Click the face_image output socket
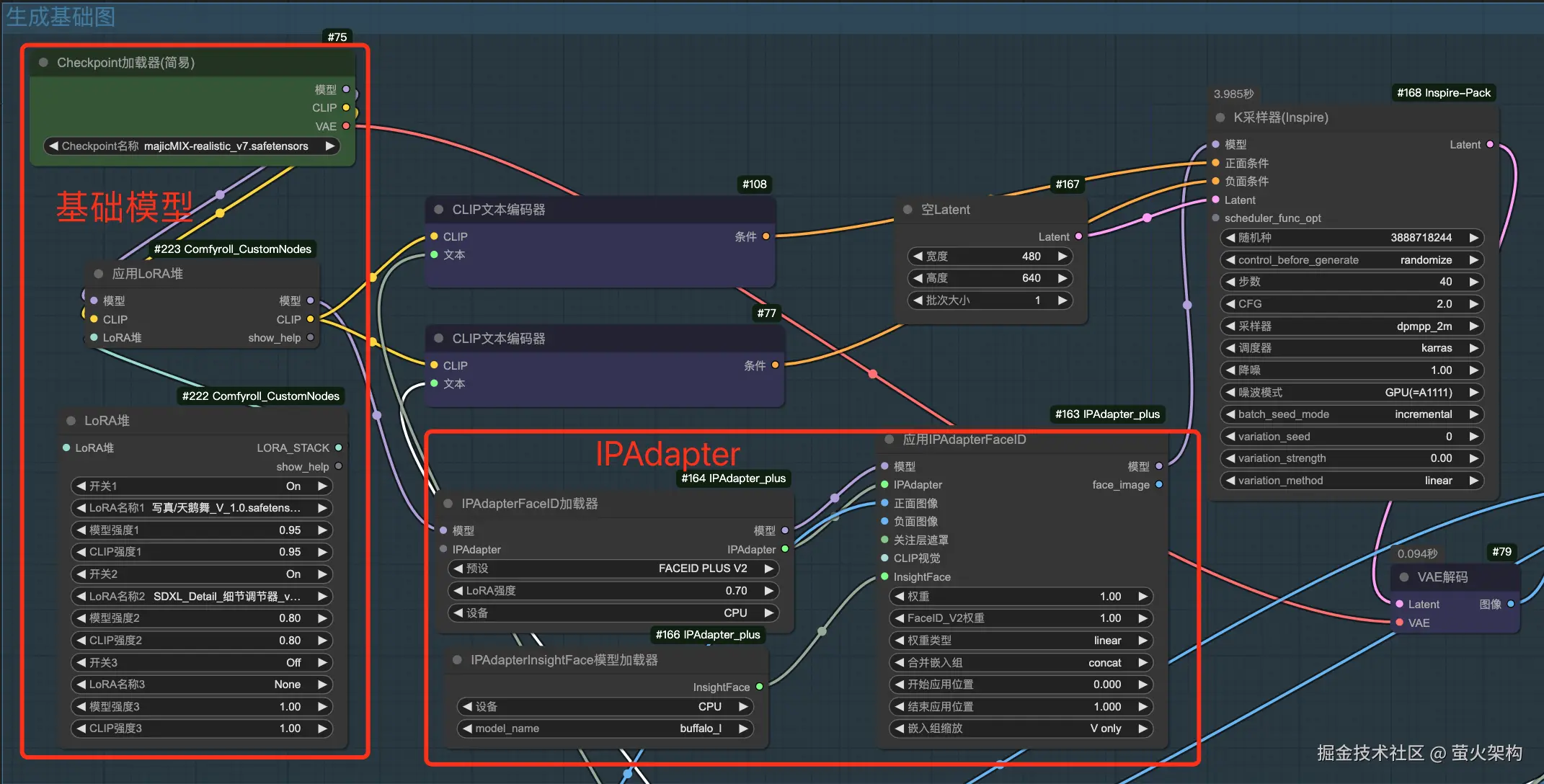 point(1159,485)
